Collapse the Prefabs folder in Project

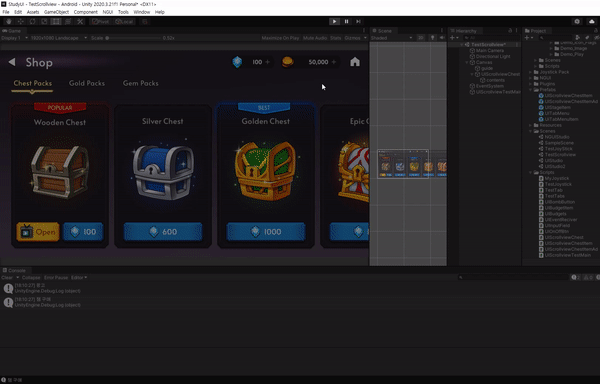coord(531,90)
